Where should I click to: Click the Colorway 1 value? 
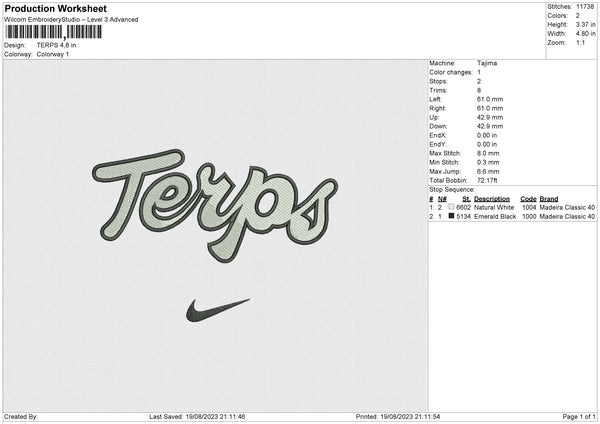tap(53, 54)
